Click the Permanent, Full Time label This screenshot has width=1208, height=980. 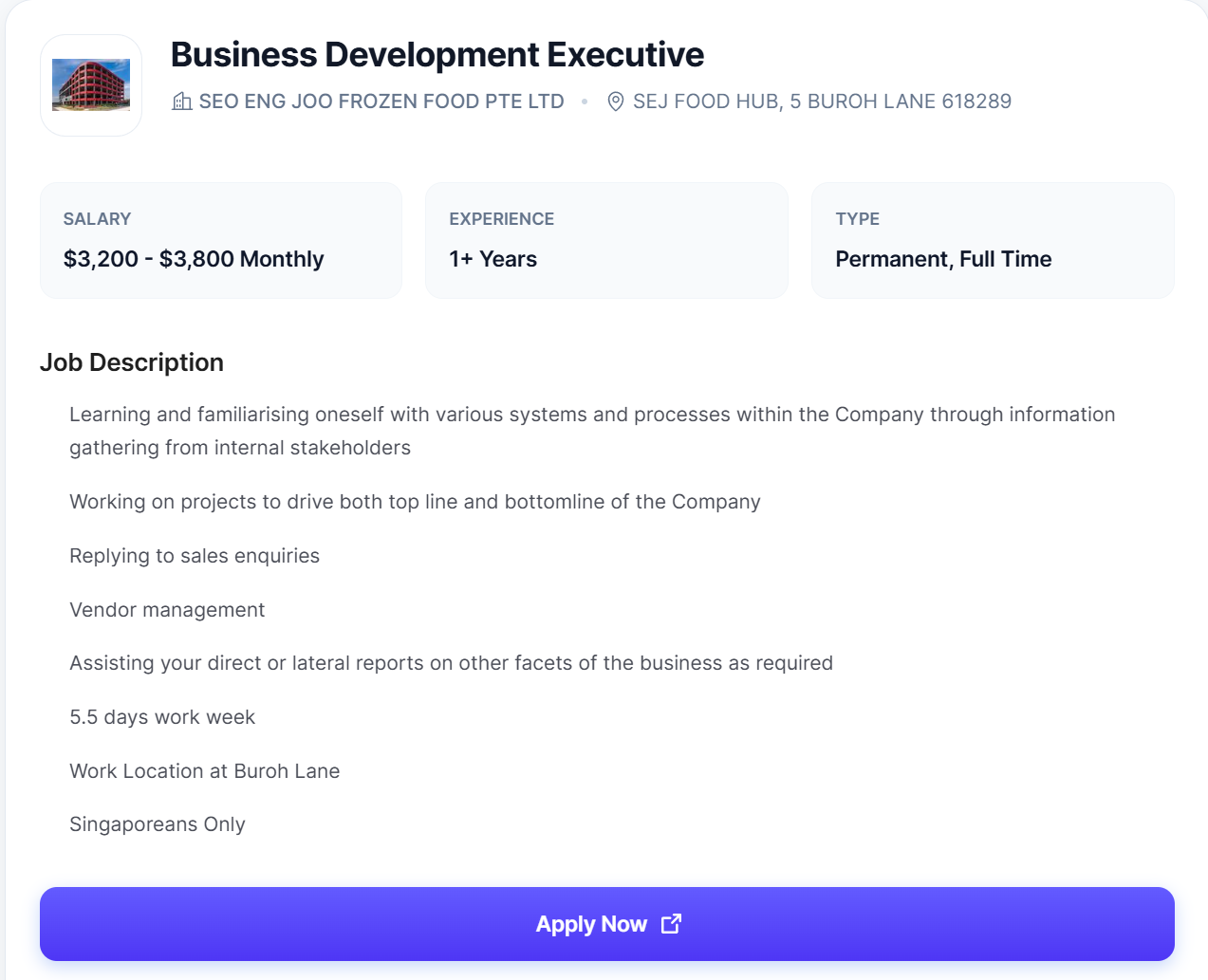[942, 258]
